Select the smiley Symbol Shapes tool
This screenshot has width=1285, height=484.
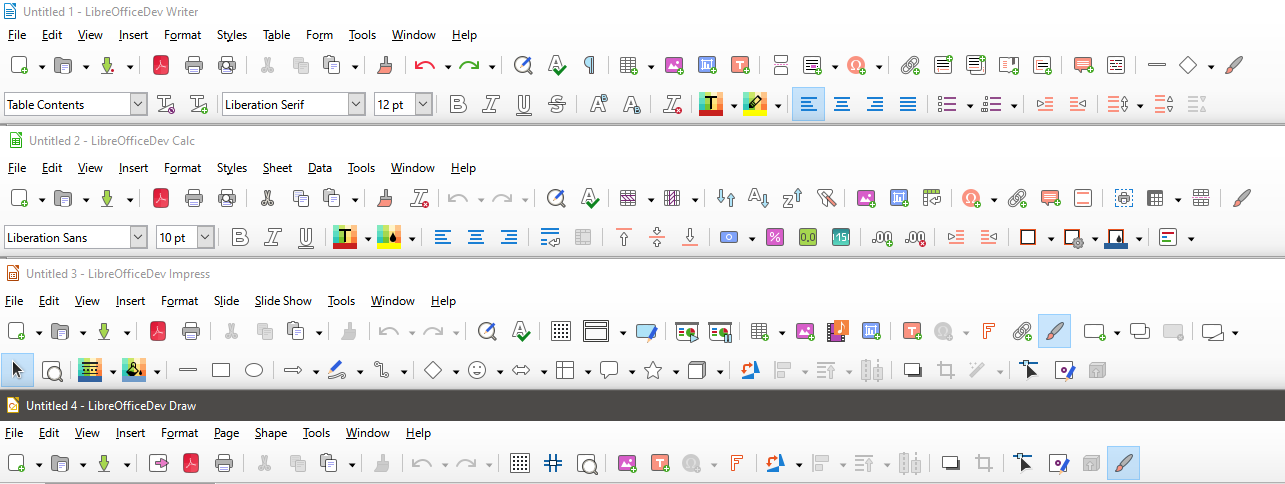tap(477, 370)
